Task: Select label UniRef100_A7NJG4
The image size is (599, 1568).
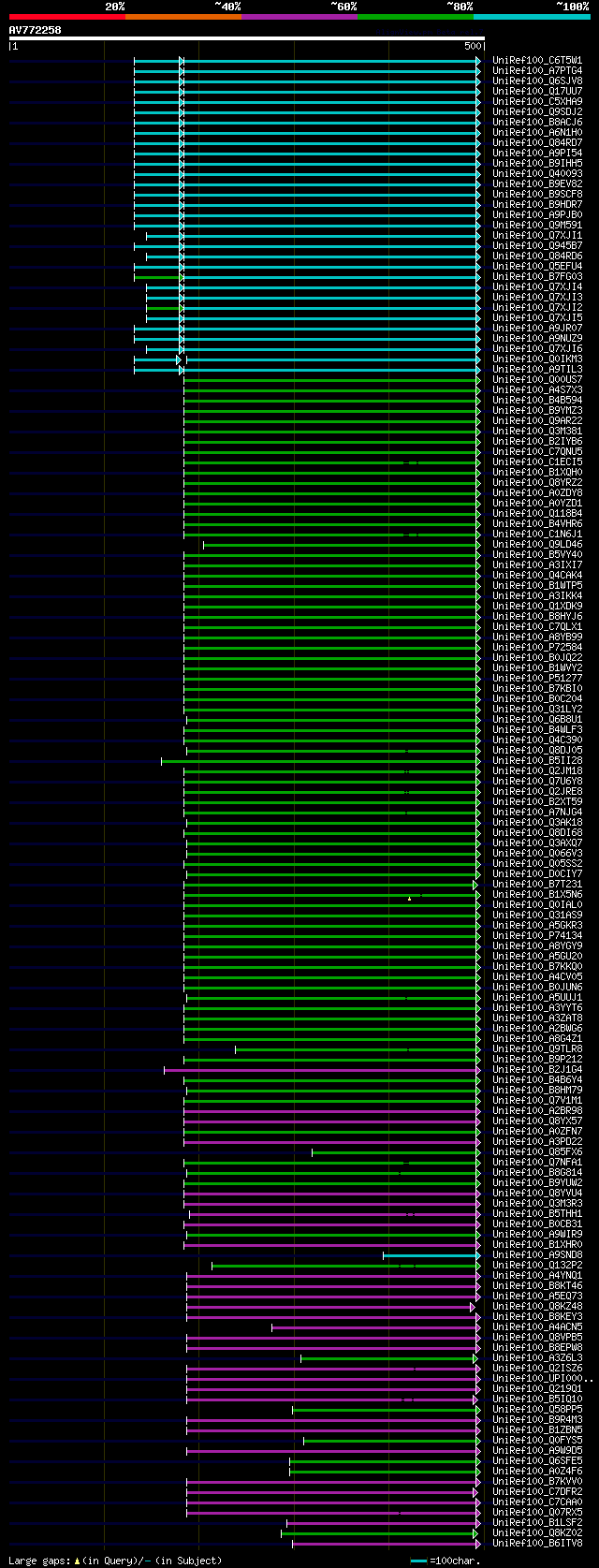Action: click(537, 812)
